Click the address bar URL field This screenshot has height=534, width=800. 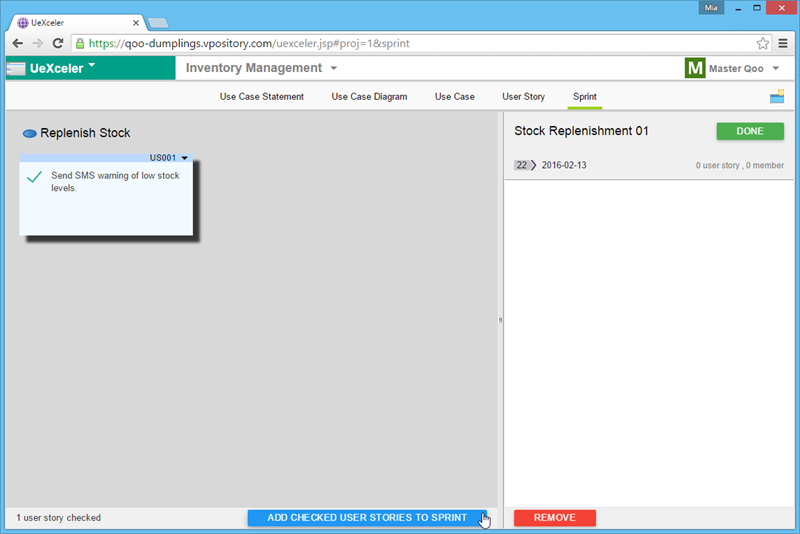click(420, 43)
